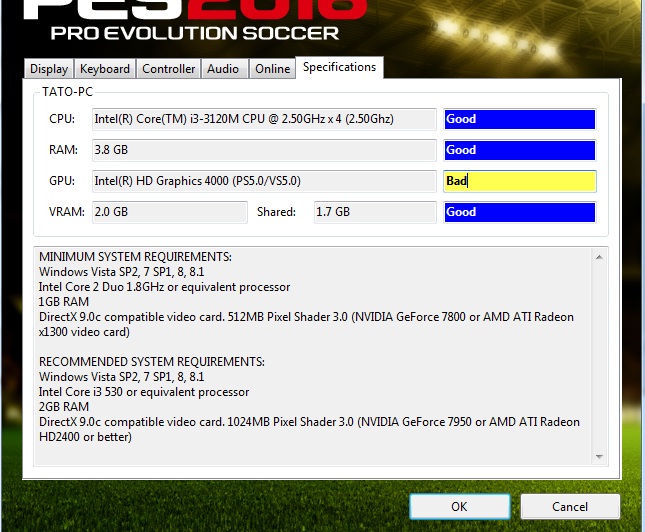Image resolution: width=645 pixels, height=532 pixels.
Task: Confirm settings with the OK button
Action: point(459,506)
